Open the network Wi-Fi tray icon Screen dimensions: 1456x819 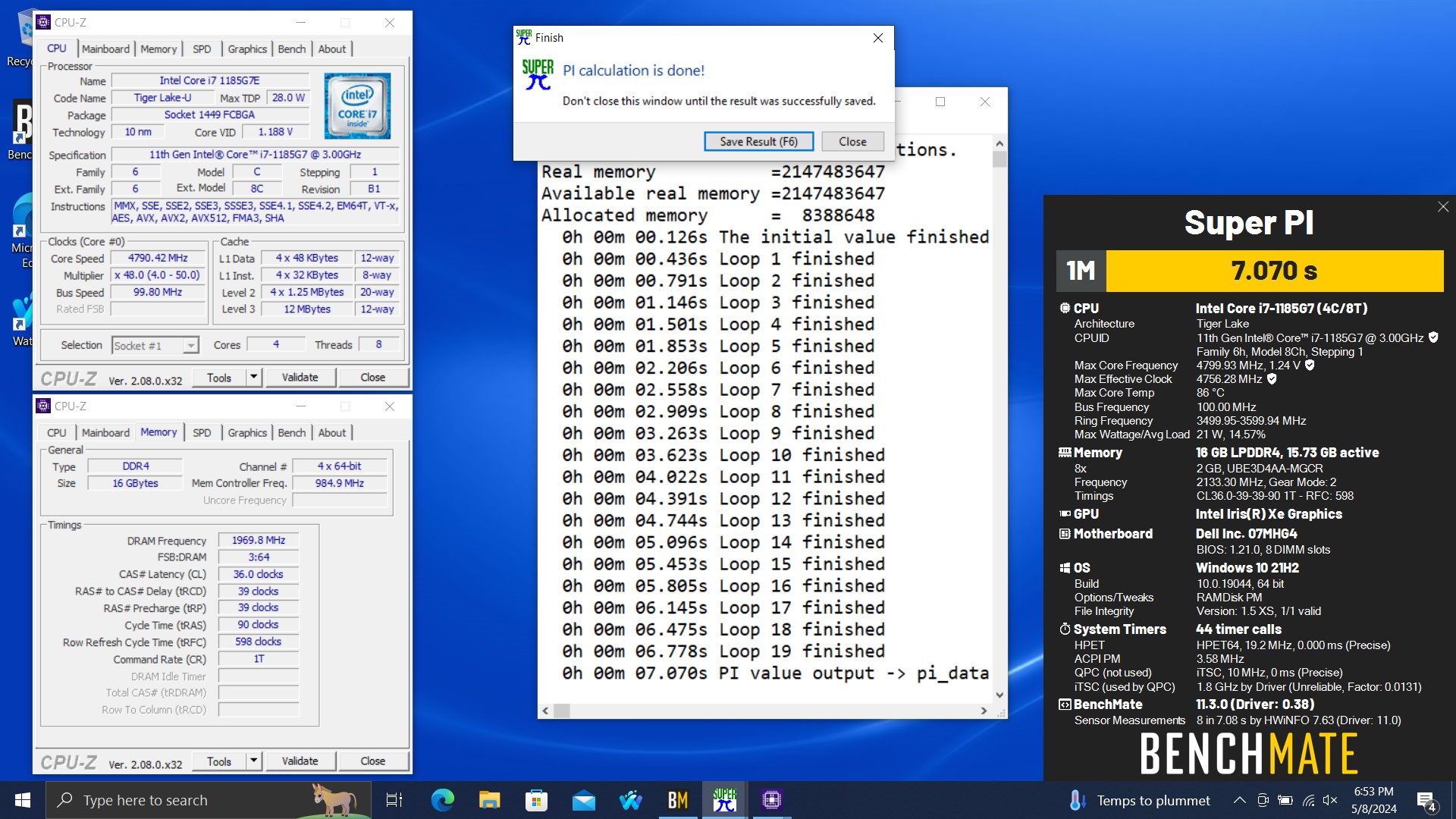1308,800
